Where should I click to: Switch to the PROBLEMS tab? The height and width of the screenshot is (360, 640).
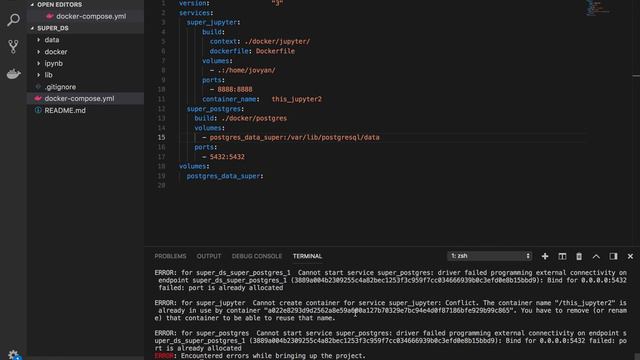pyautogui.click(x=170, y=256)
